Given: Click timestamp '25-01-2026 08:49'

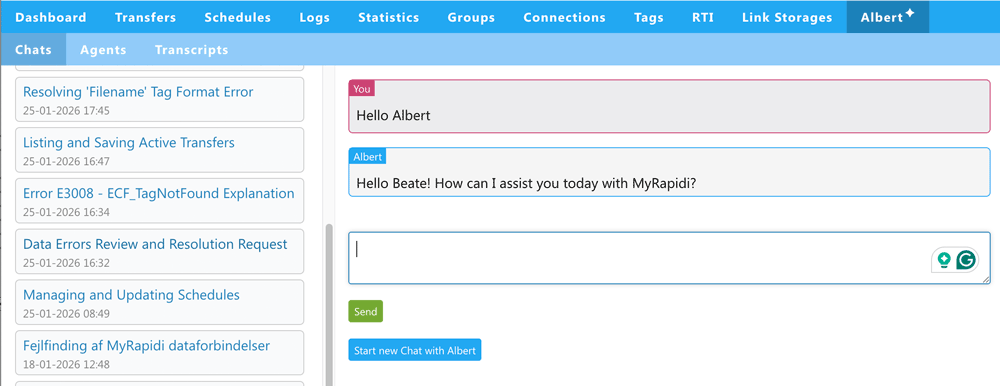Looking at the screenshot, I should coord(66,313).
